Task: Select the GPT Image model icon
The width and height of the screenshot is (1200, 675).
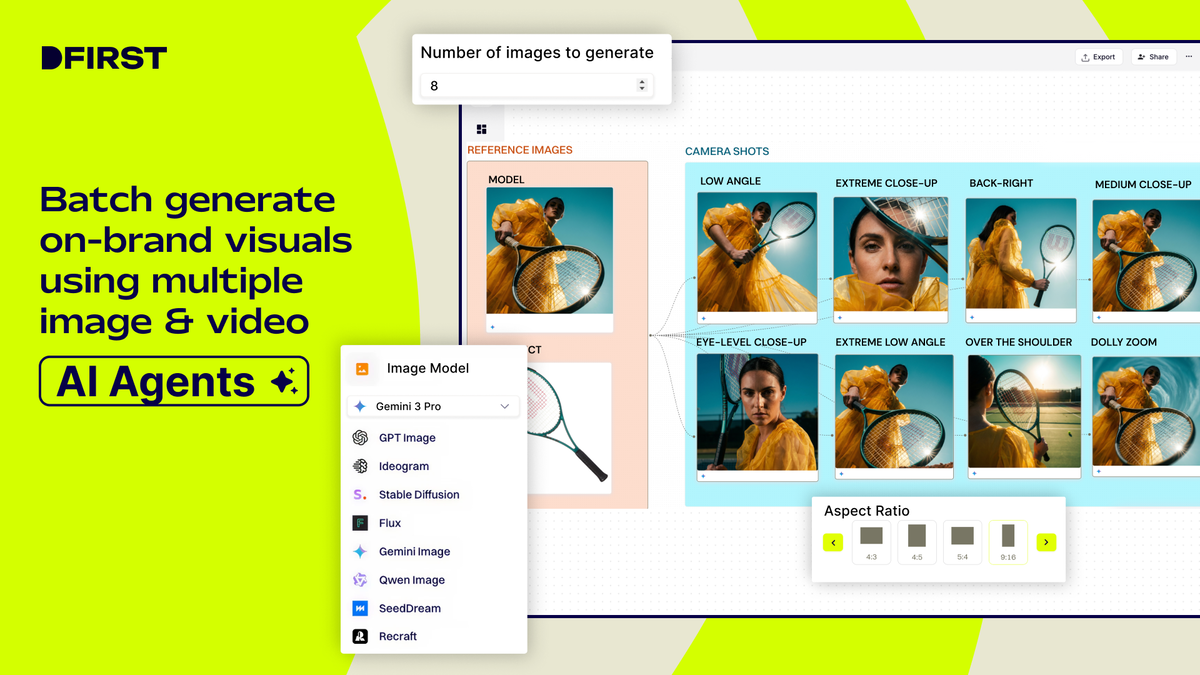Action: click(x=359, y=437)
